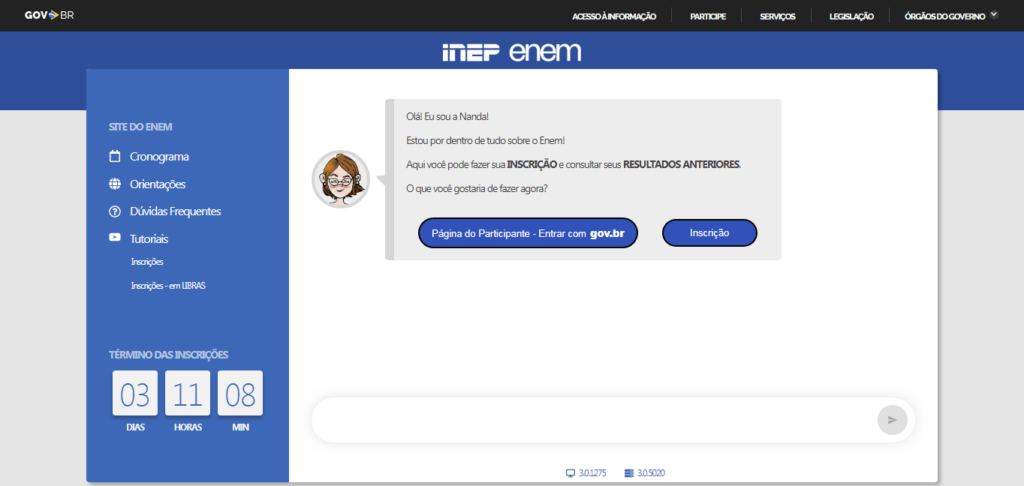Click the 03 days countdown box

pos(135,393)
